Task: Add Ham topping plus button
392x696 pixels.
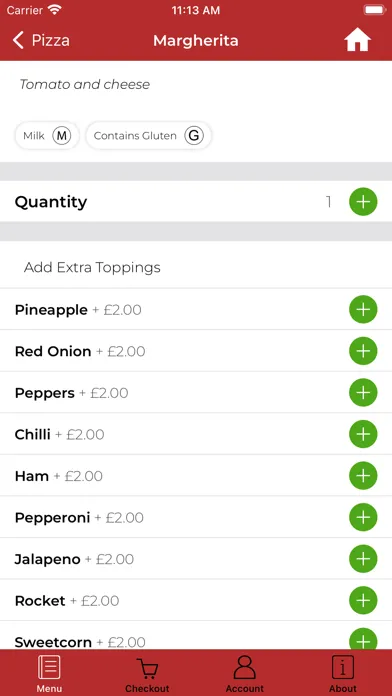Action: 363,476
